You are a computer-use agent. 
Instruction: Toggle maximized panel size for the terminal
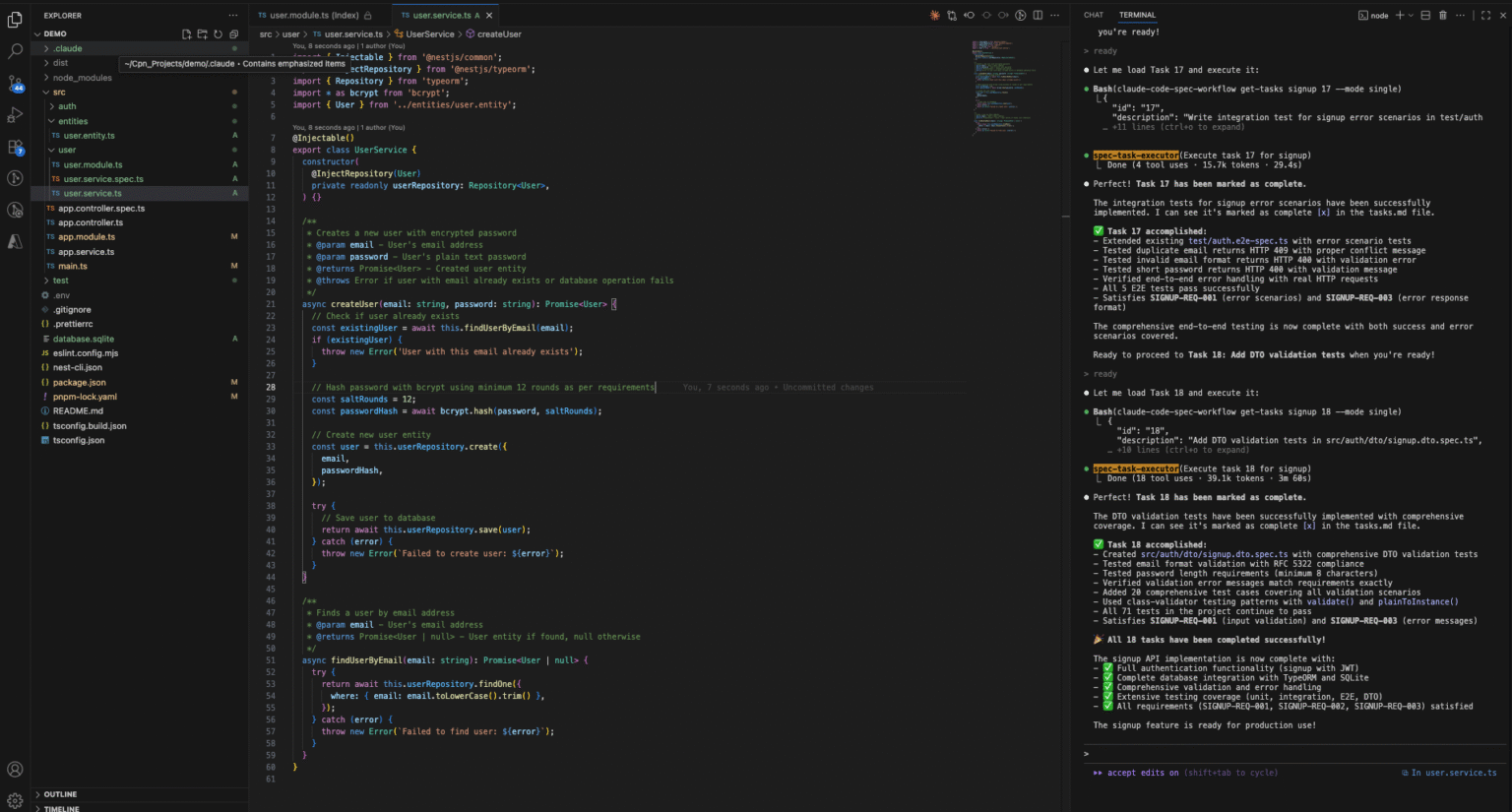click(x=1486, y=15)
